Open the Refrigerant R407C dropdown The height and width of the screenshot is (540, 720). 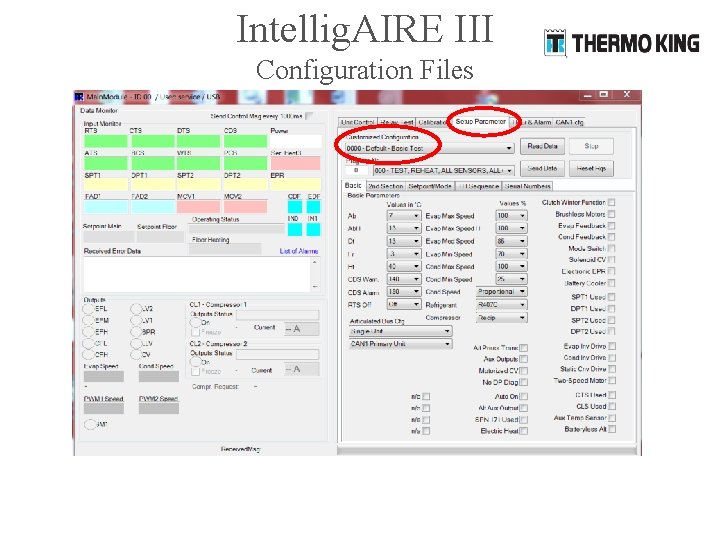coord(502,304)
